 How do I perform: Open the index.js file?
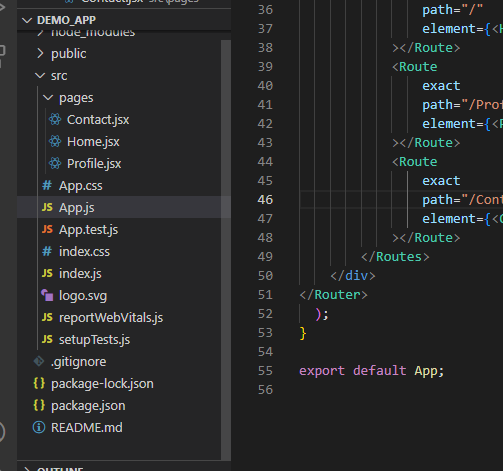click(80, 274)
